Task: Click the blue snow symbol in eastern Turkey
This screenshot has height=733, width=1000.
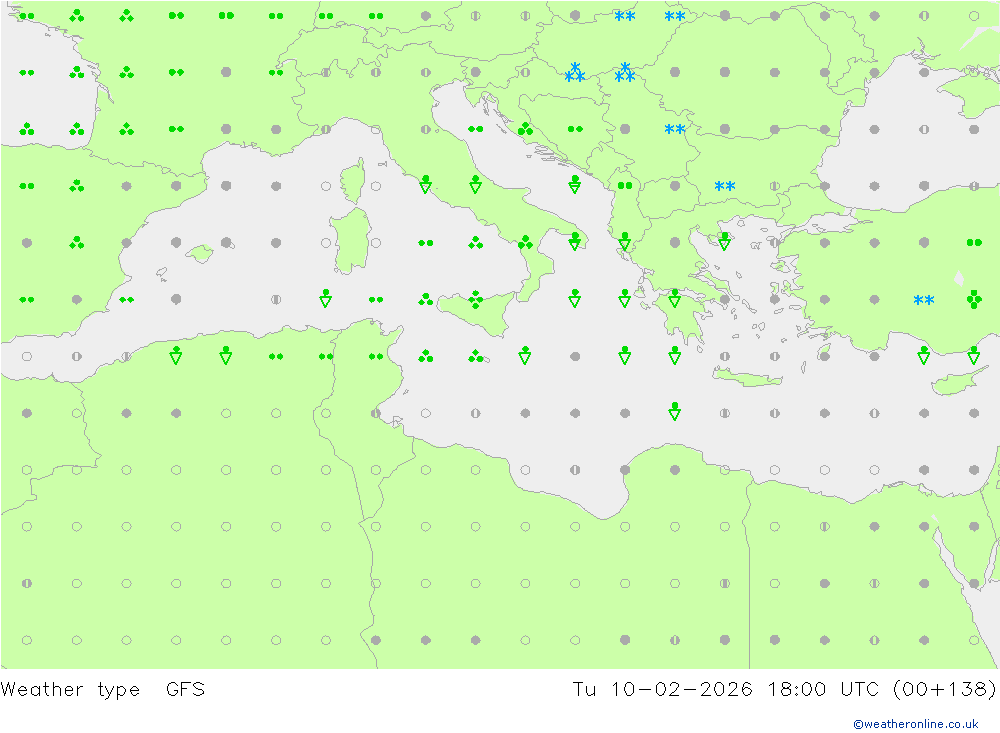Action: coord(924,300)
